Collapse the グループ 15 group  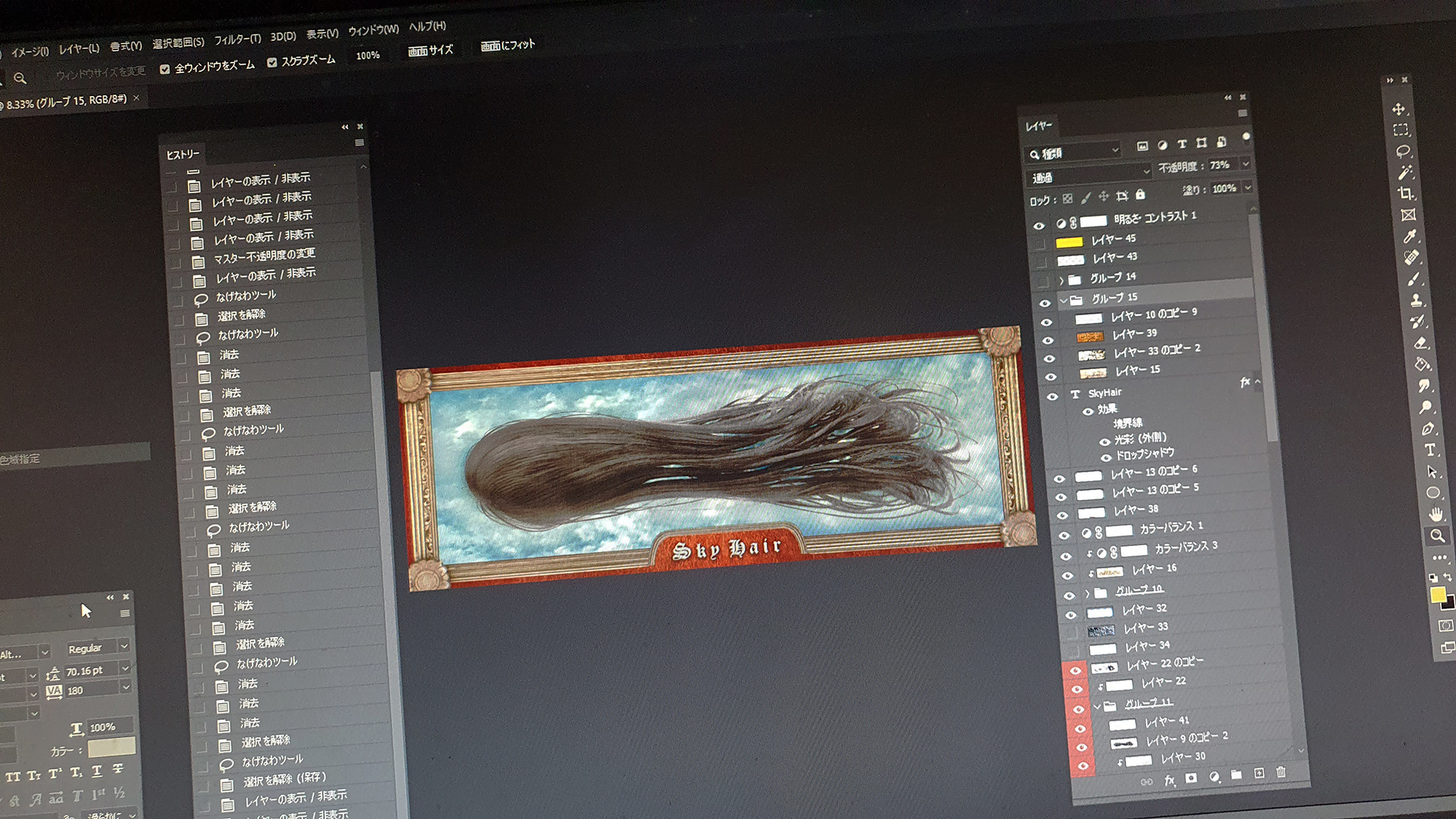[1063, 300]
